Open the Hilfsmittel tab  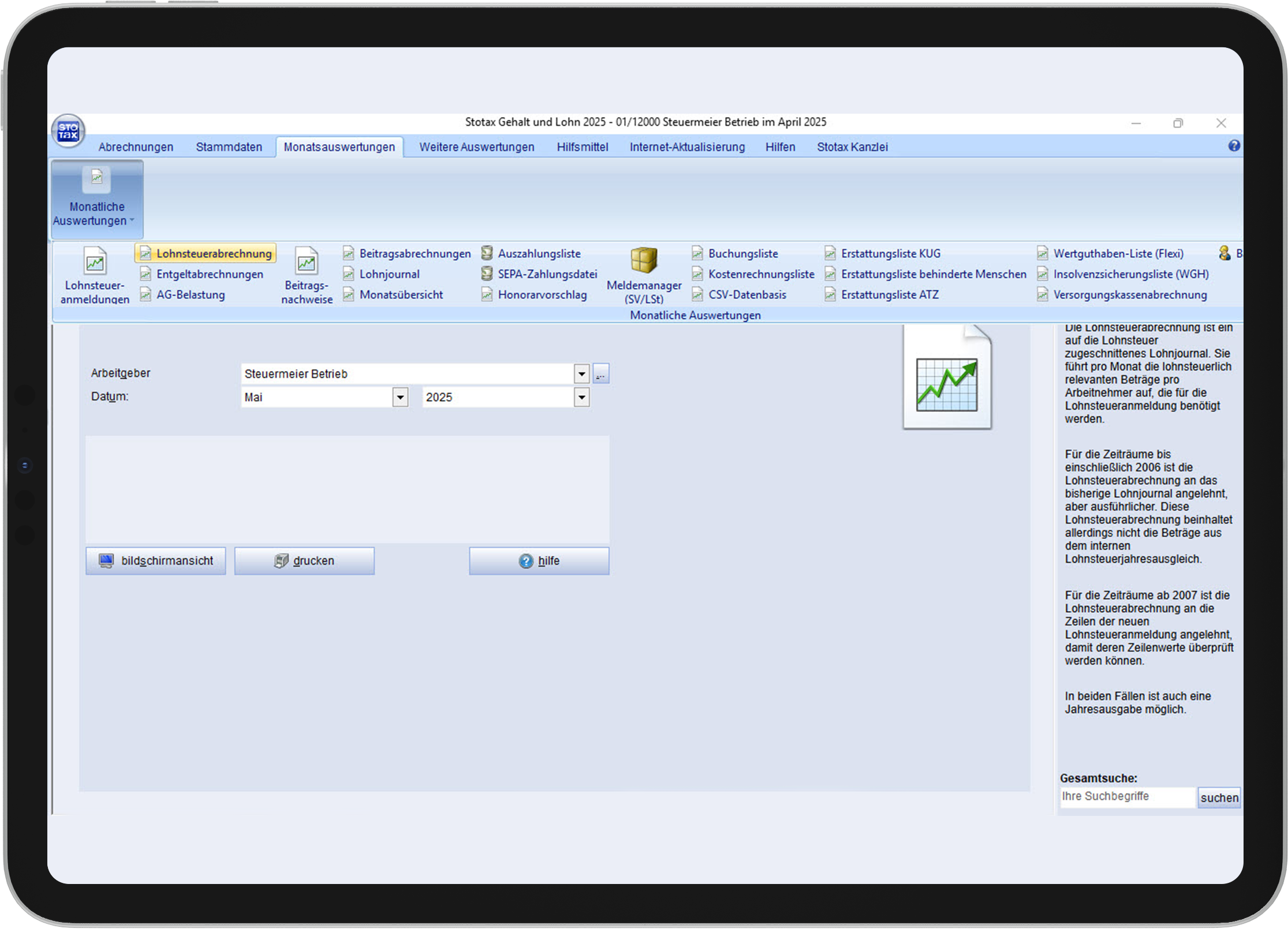583,147
